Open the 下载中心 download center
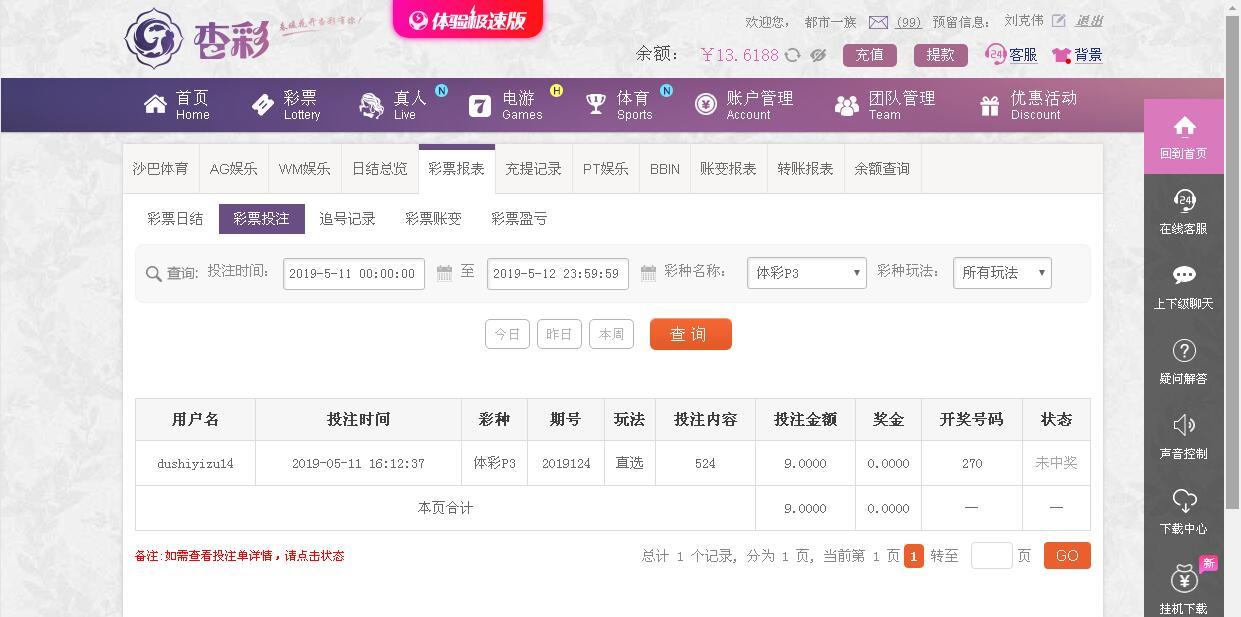 pyautogui.click(x=1184, y=513)
